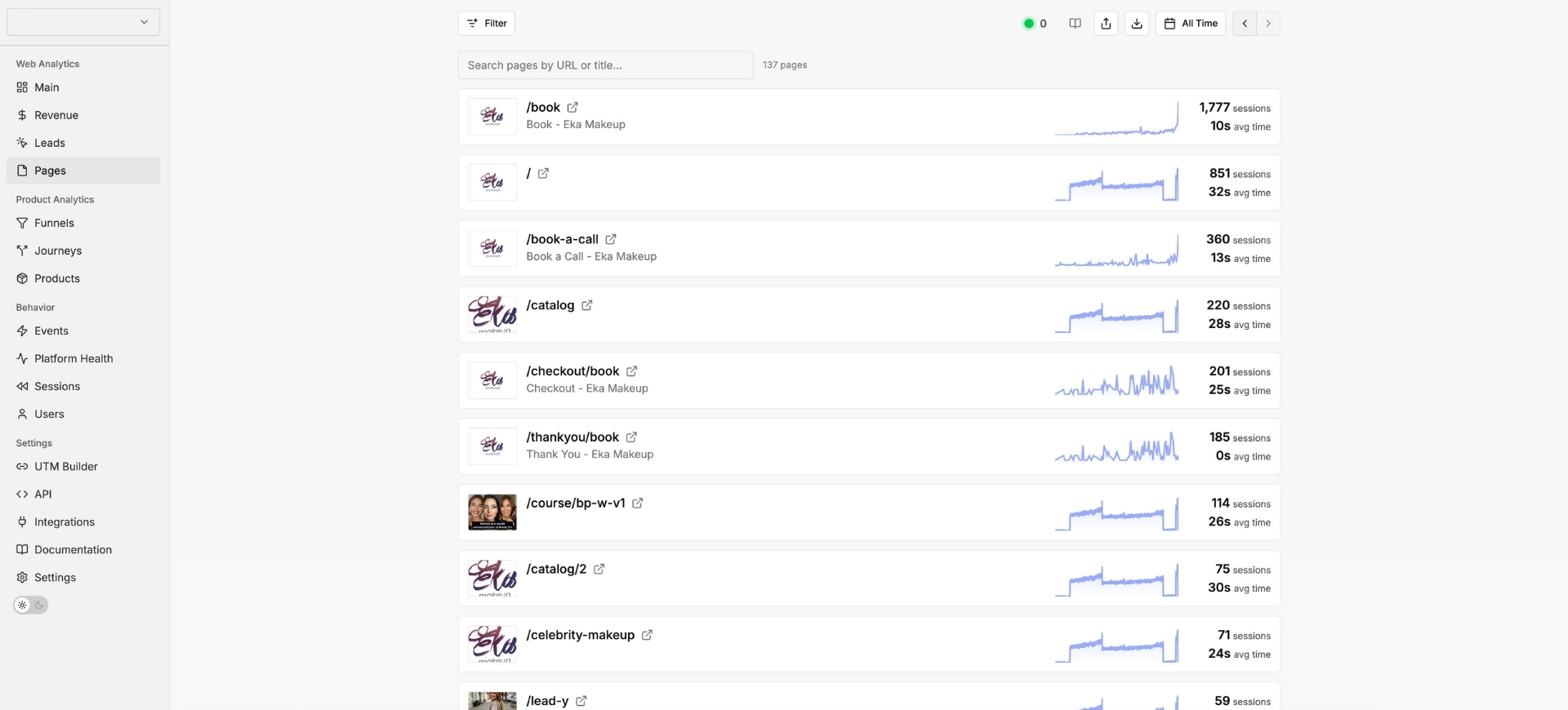The height and width of the screenshot is (710, 1568).
Task: Open the external link icon next to the / page
Action: [543, 174]
